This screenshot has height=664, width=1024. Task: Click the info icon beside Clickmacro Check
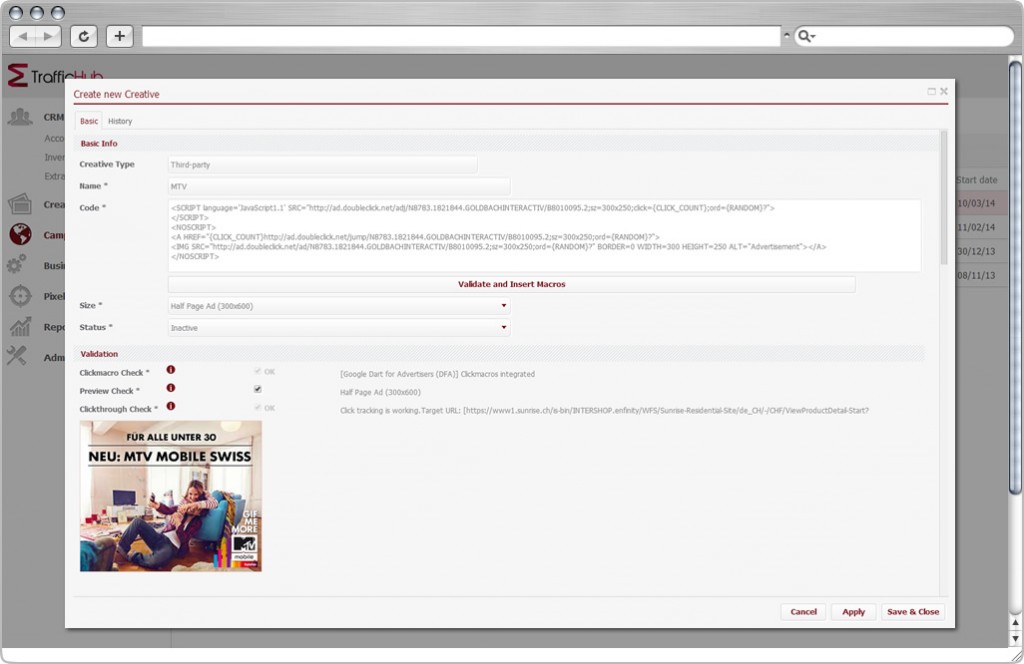(x=170, y=370)
